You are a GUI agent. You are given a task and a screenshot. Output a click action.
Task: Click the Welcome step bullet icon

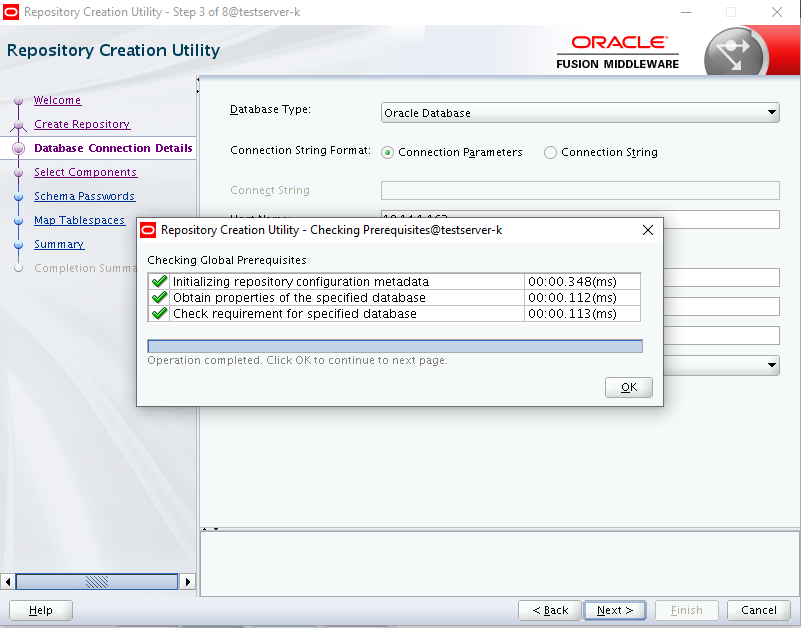pyautogui.click(x=18, y=101)
